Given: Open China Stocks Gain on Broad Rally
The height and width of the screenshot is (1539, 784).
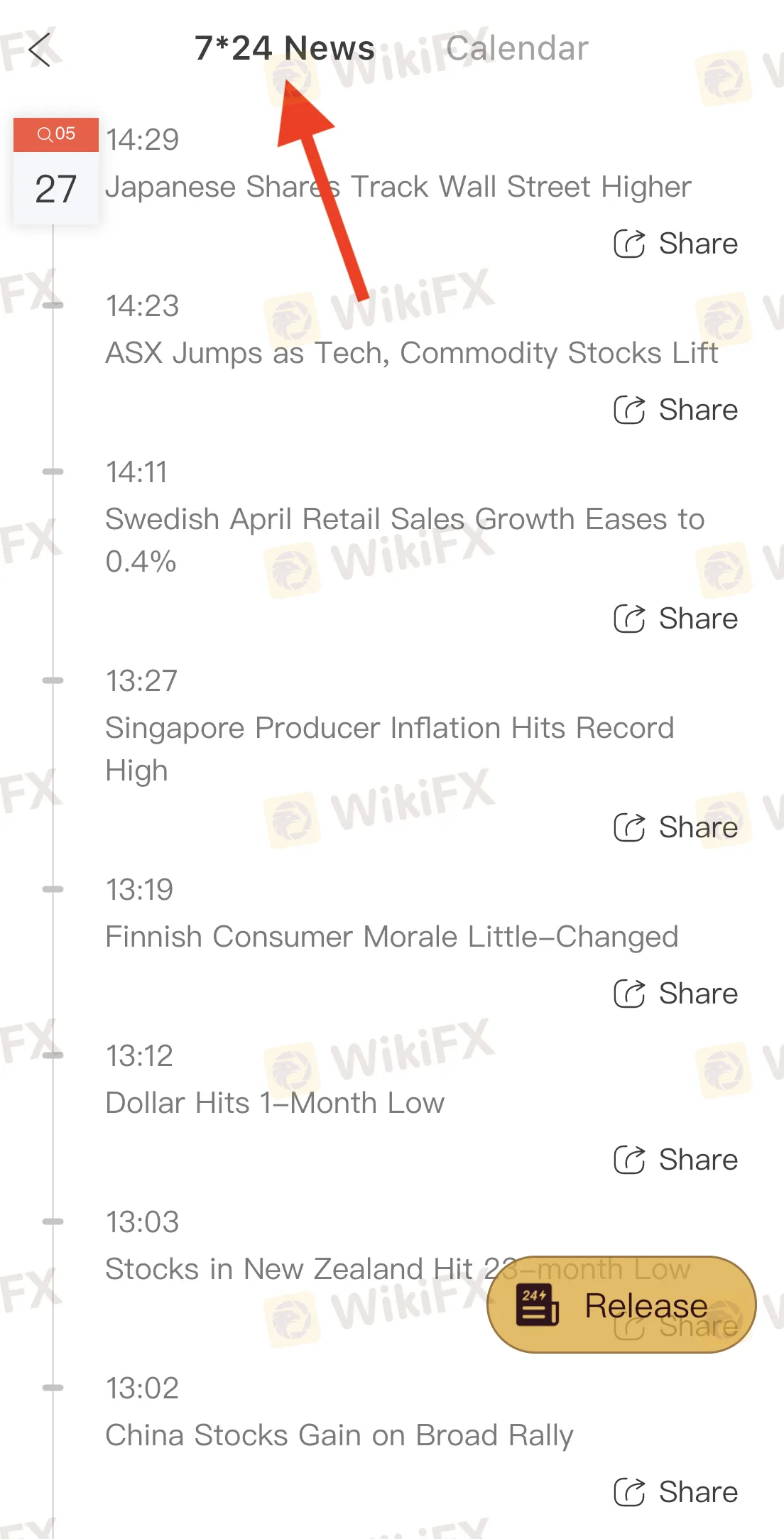Looking at the screenshot, I should pos(339,1435).
